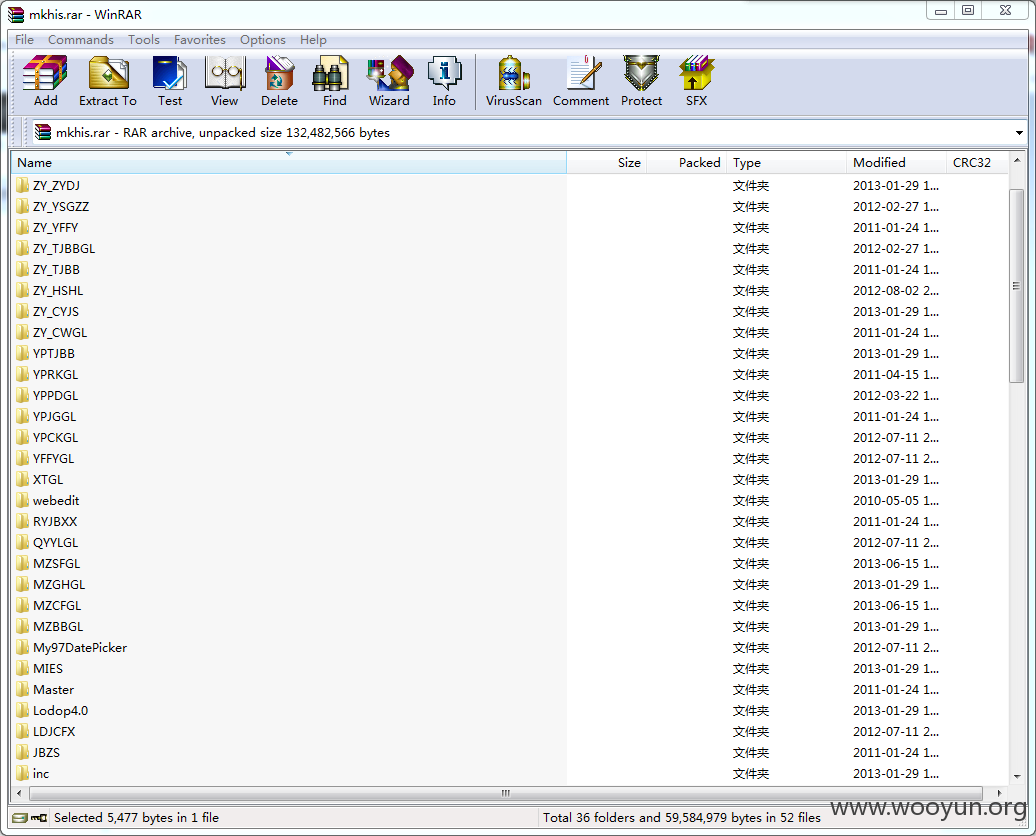Select the YPPDGL folder name
This screenshot has height=836, width=1036.
coord(56,396)
